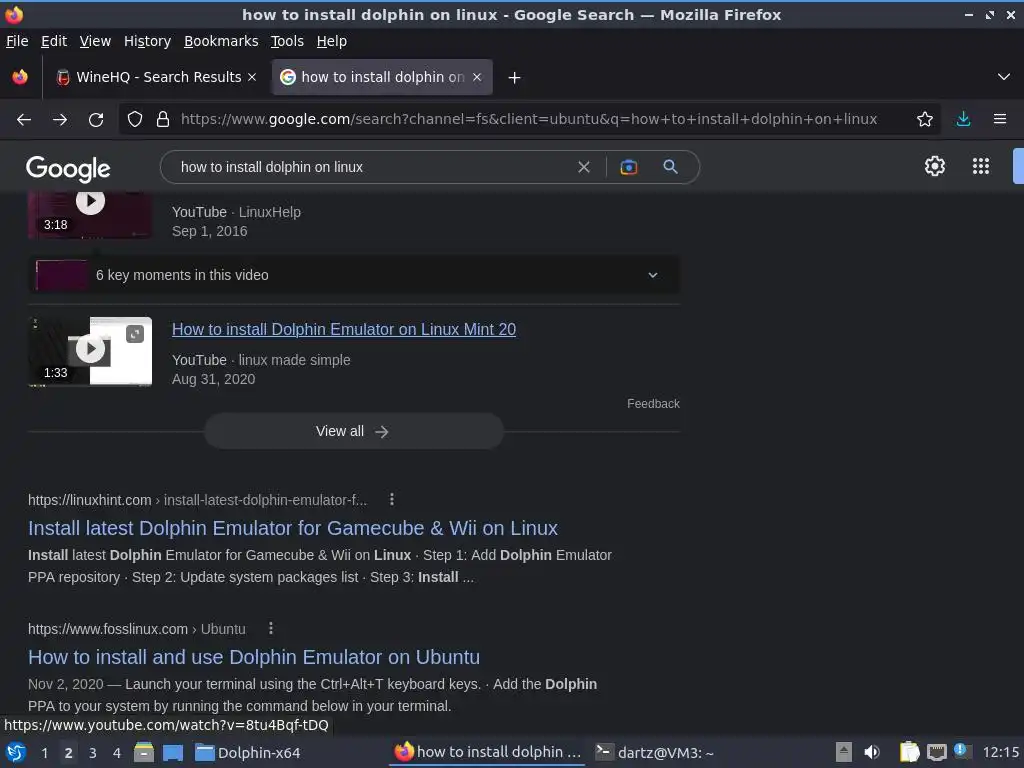This screenshot has width=1024, height=768.
Task: Close the dolphin Google search tab
Action: (x=477, y=77)
